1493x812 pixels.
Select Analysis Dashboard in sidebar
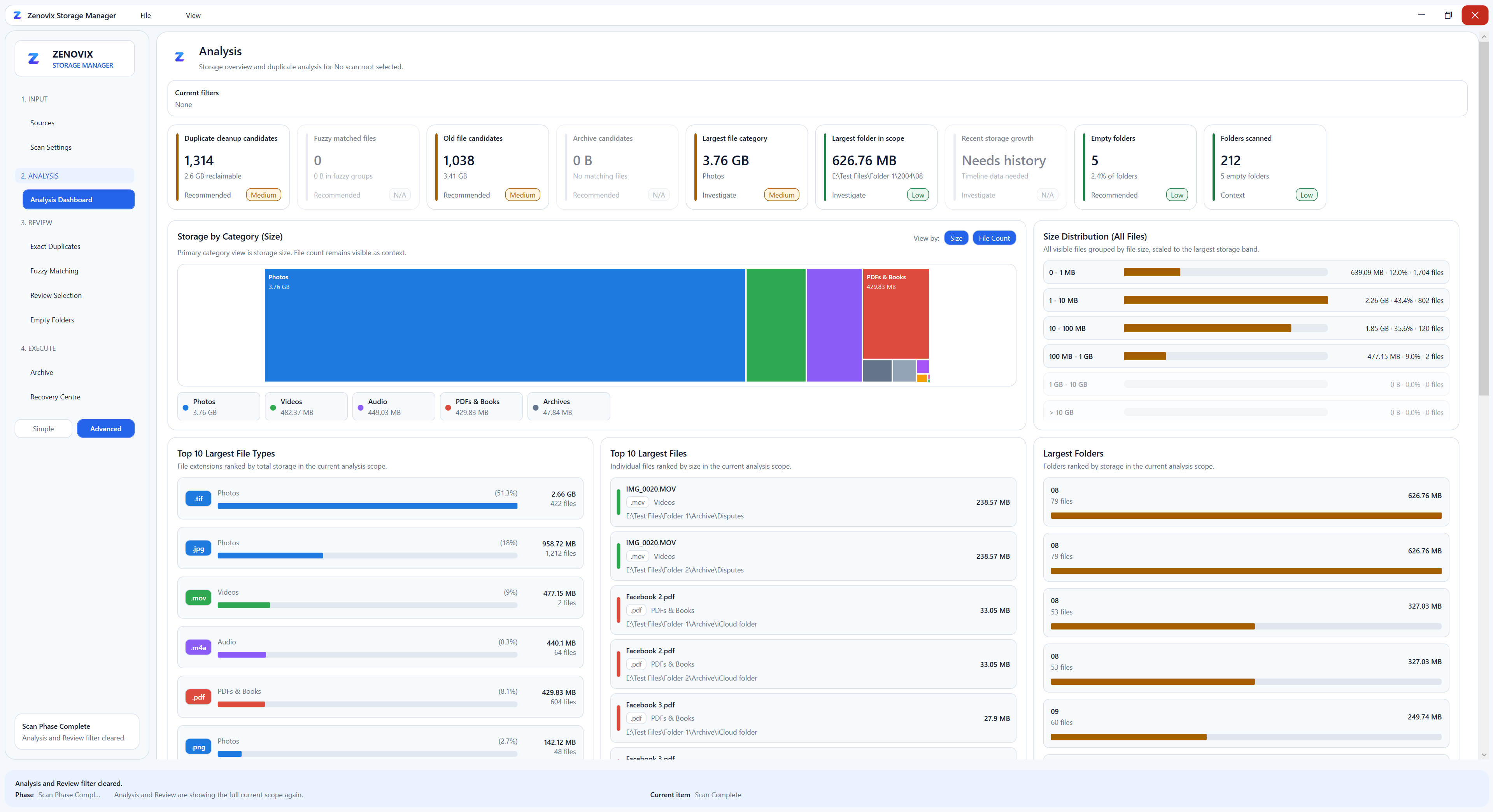[78, 199]
